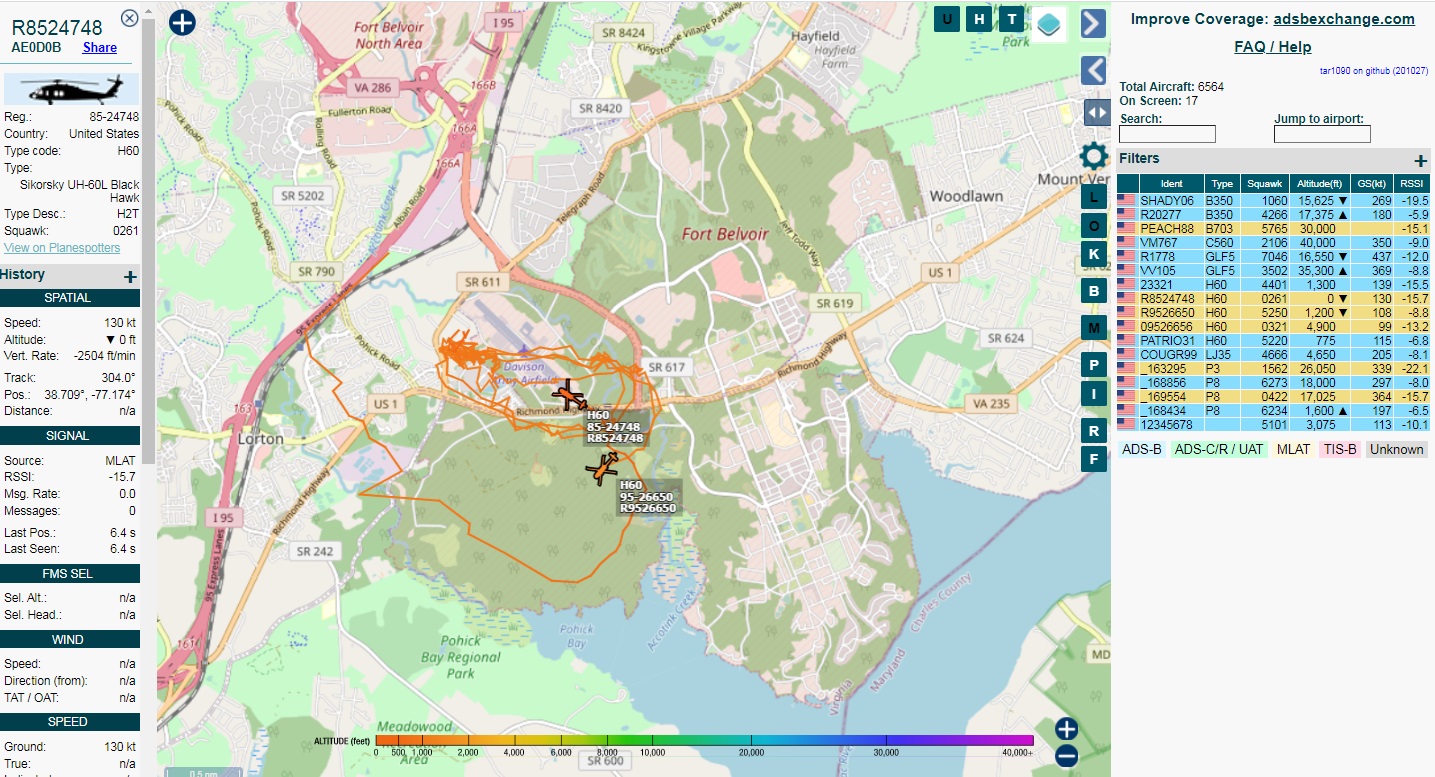Close the R8524748 aircraft info panel
The height and width of the screenshot is (777, 1435).
point(129,18)
